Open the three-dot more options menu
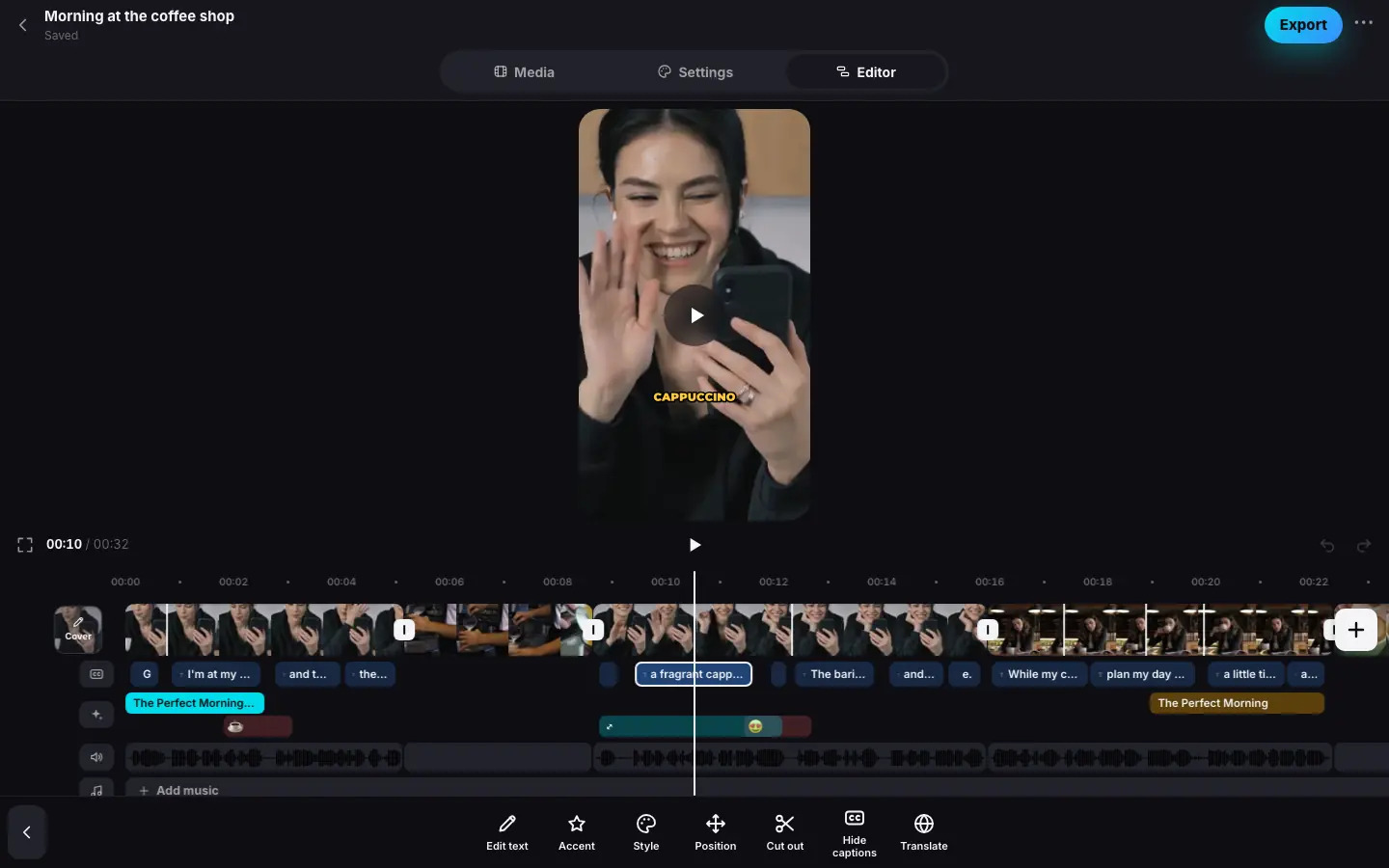The width and height of the screenshot is (1389, 868). click(1363, 23)
